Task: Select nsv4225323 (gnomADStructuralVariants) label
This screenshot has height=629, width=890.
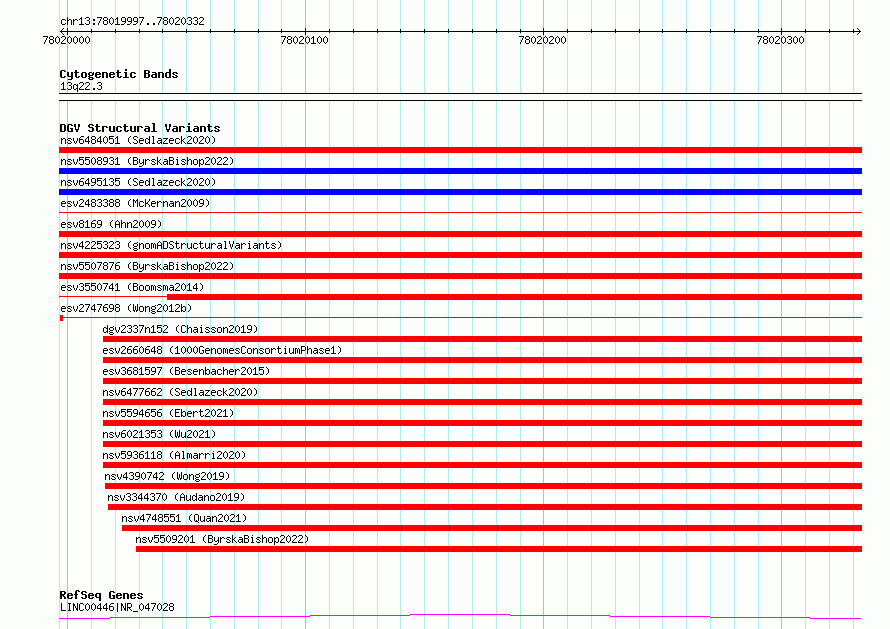Action: point(171,245)
